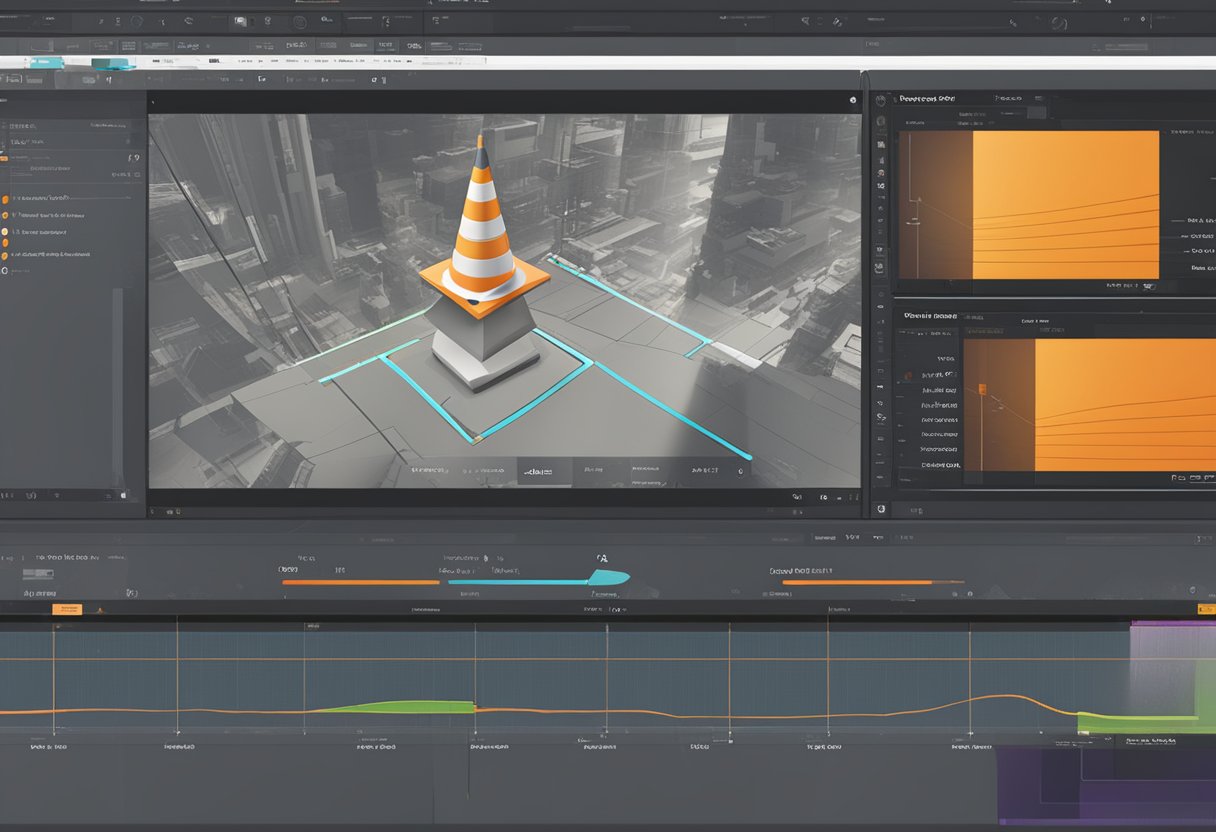Click the small circle icon at preview's top-right corner
Viewport: 1216px width, 832px height.
(852, 100)
